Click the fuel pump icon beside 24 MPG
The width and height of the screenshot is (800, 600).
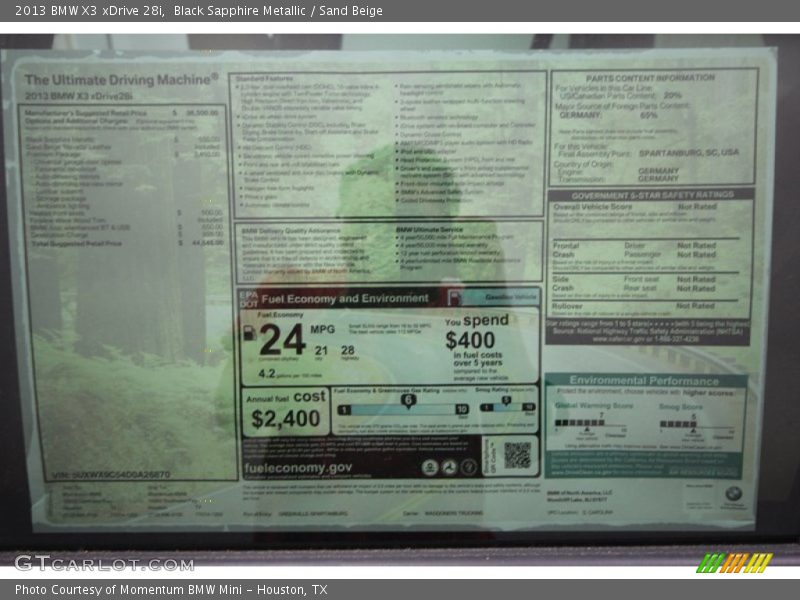pos(249,333)
